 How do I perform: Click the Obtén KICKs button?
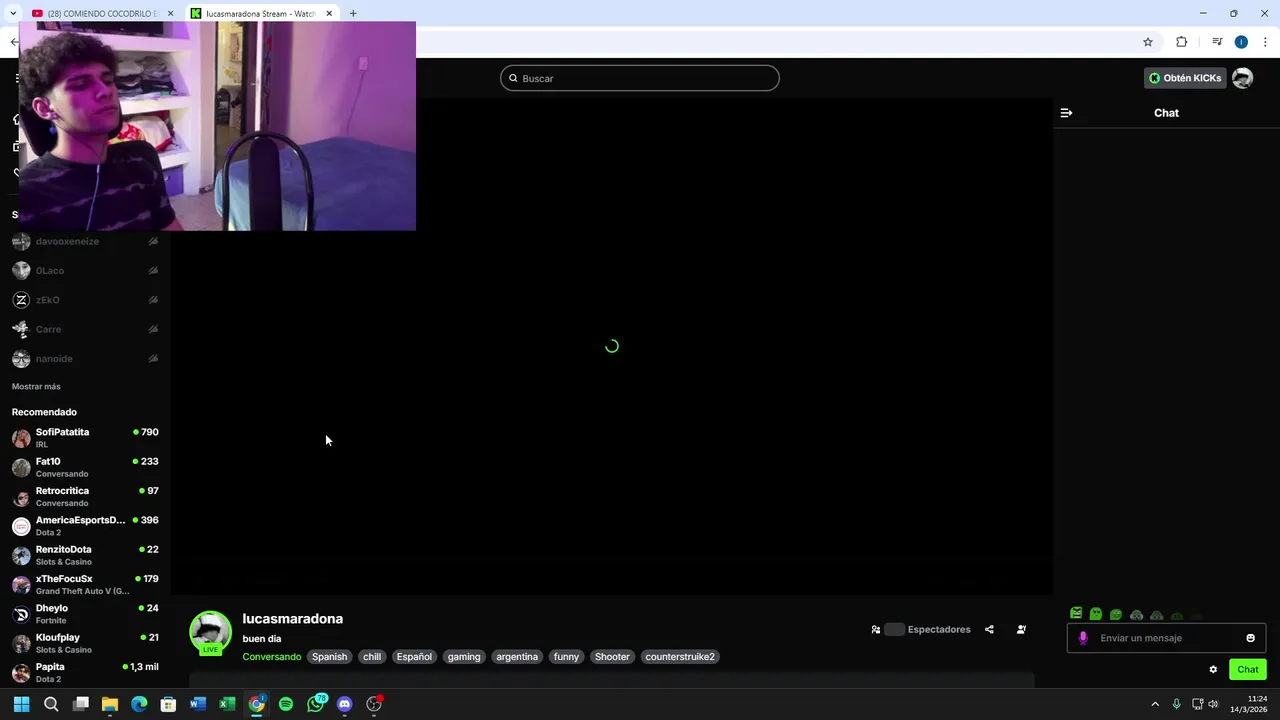pos(1185,78)
